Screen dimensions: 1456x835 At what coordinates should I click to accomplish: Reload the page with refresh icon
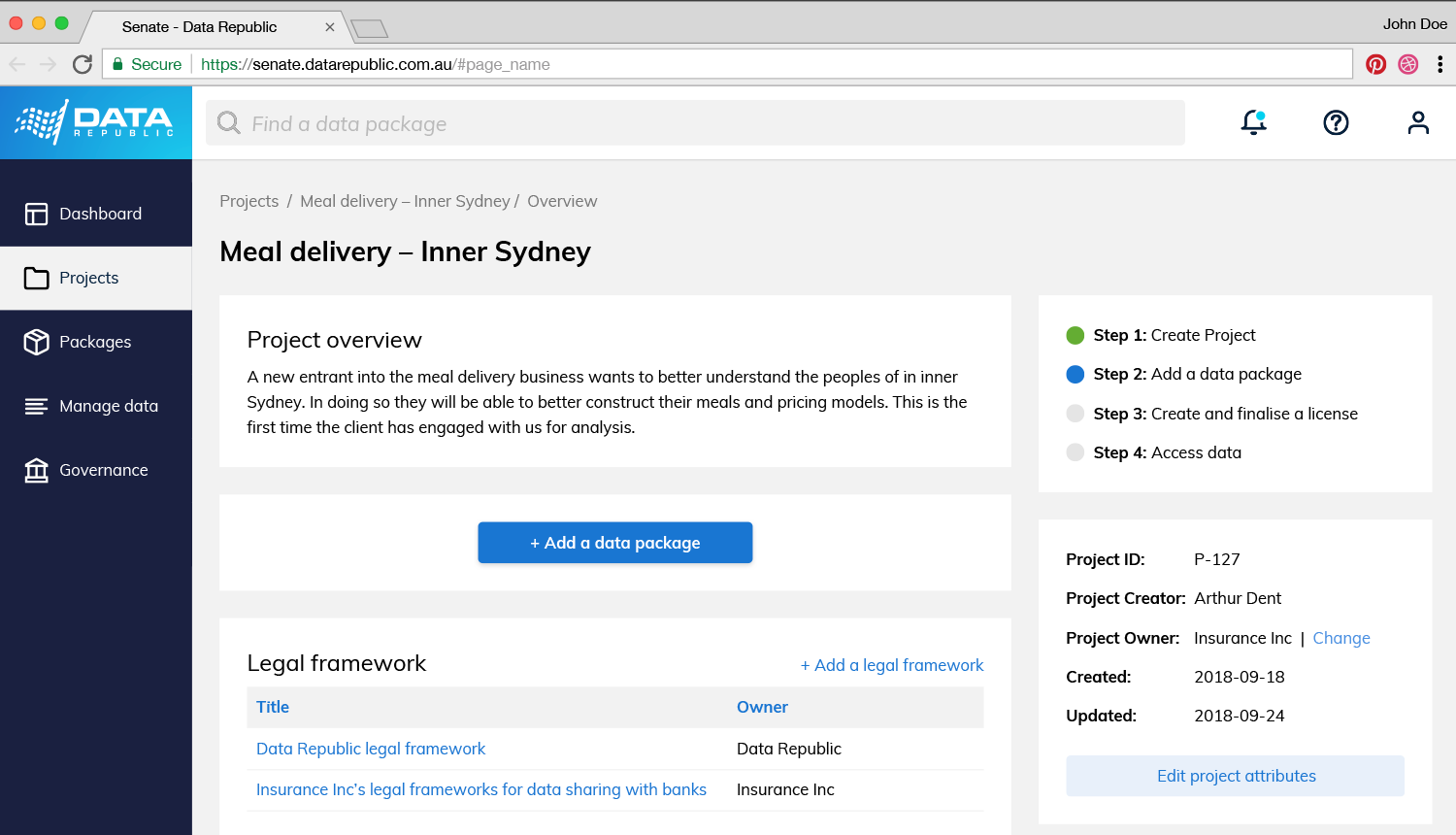(83, 64)
